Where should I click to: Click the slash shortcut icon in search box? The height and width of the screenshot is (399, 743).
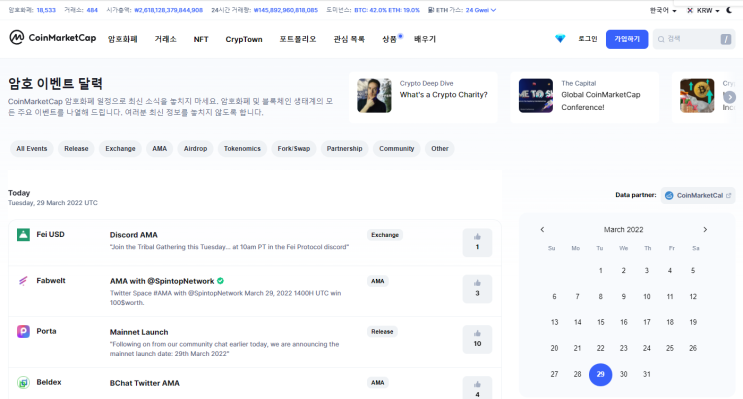pos(725,39)
